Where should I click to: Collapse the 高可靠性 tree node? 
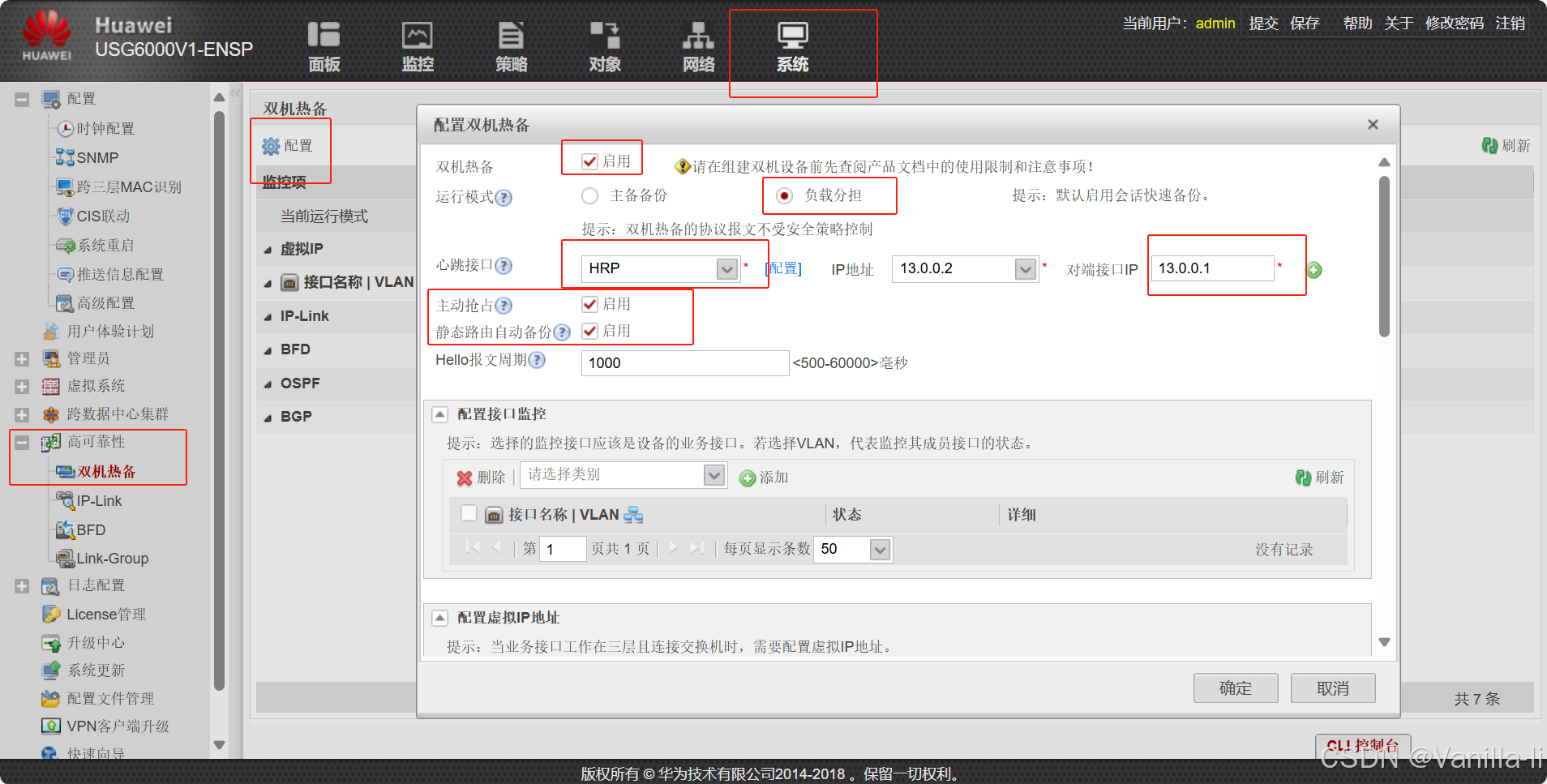[x=22, y=443]
